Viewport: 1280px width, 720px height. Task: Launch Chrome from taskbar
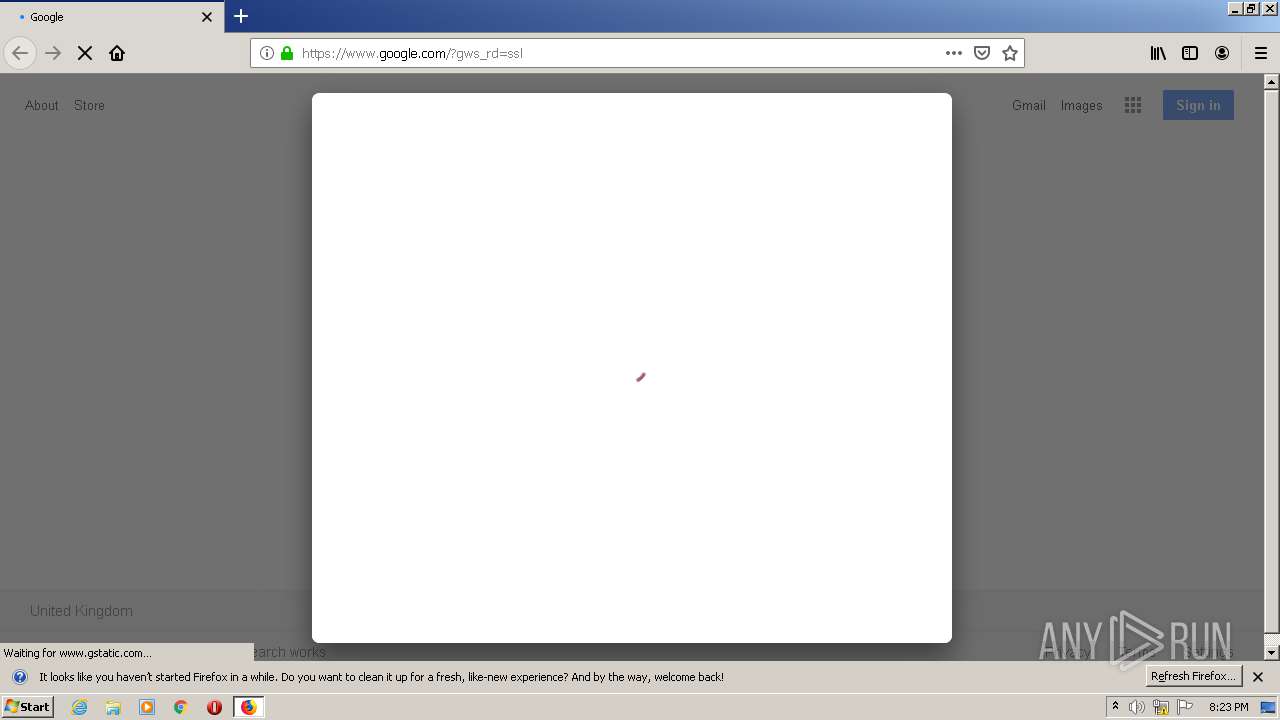[x=181, y=707]
